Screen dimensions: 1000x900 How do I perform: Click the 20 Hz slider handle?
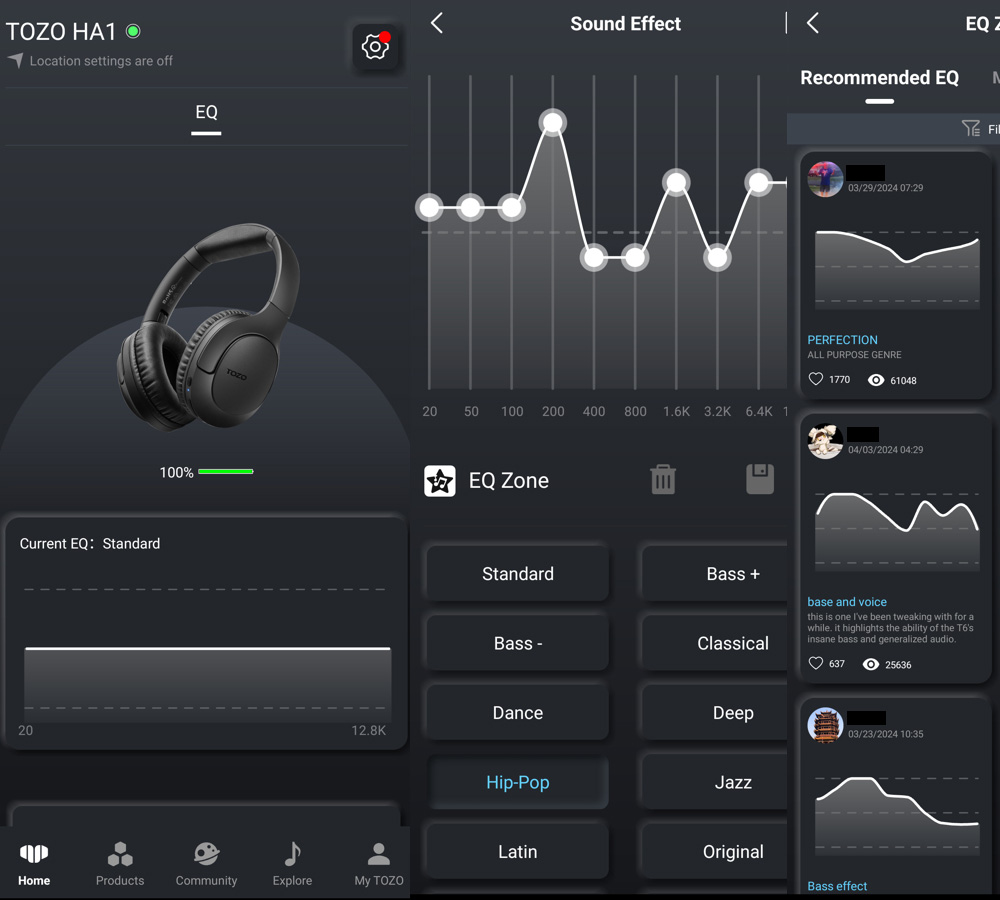pos(429,207)
